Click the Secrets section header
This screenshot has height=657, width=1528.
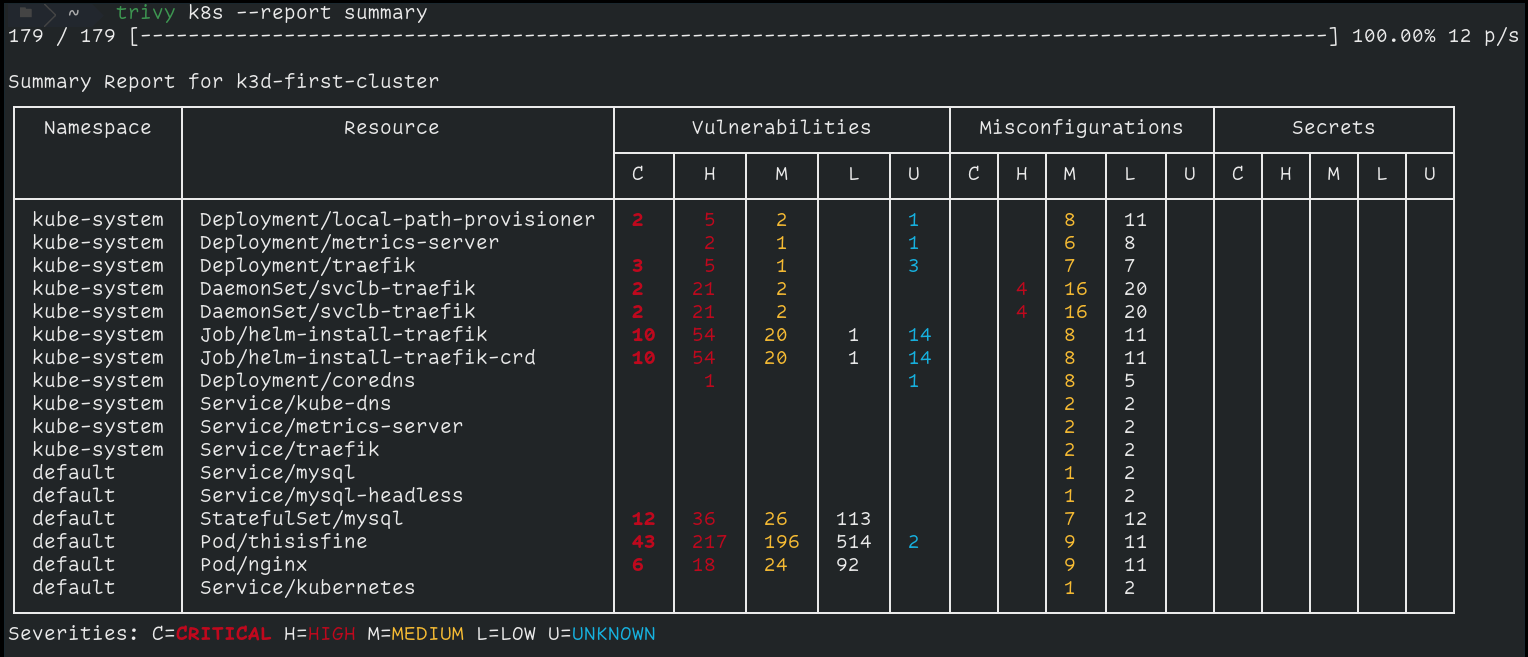pyautogui.click(x=1334, y=127)
